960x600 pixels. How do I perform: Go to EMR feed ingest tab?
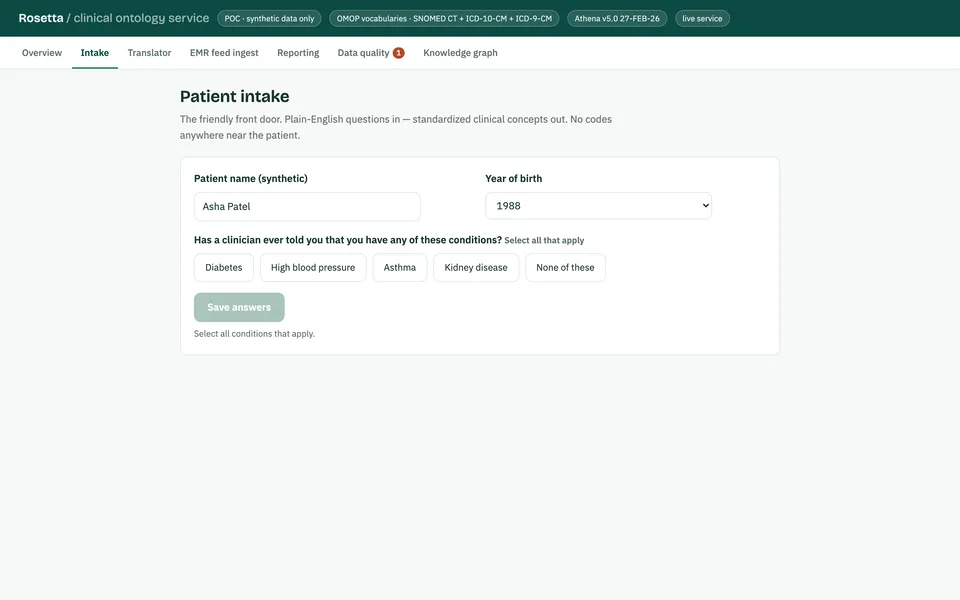click(x=224, y=53)
